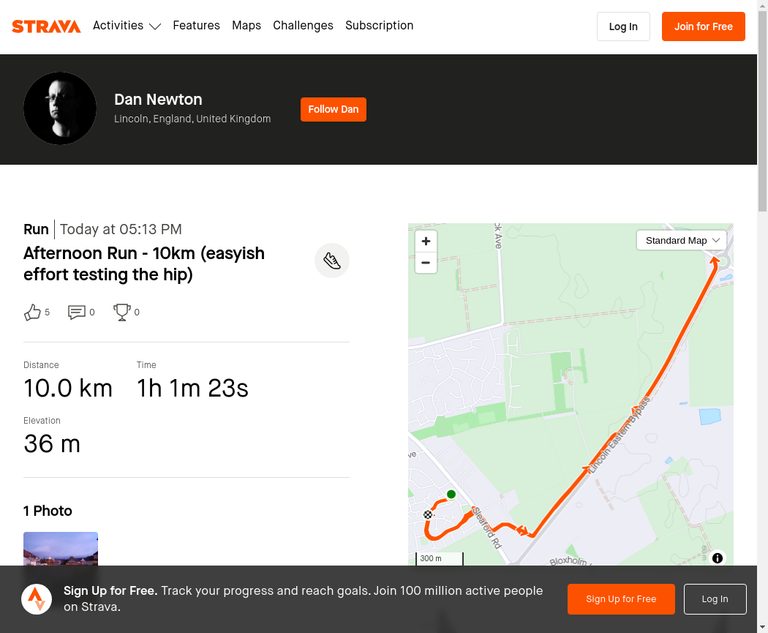The width and height of the screenshot is (768, 633).
Task: Click the Strava logo
Action: coord(46,26)
